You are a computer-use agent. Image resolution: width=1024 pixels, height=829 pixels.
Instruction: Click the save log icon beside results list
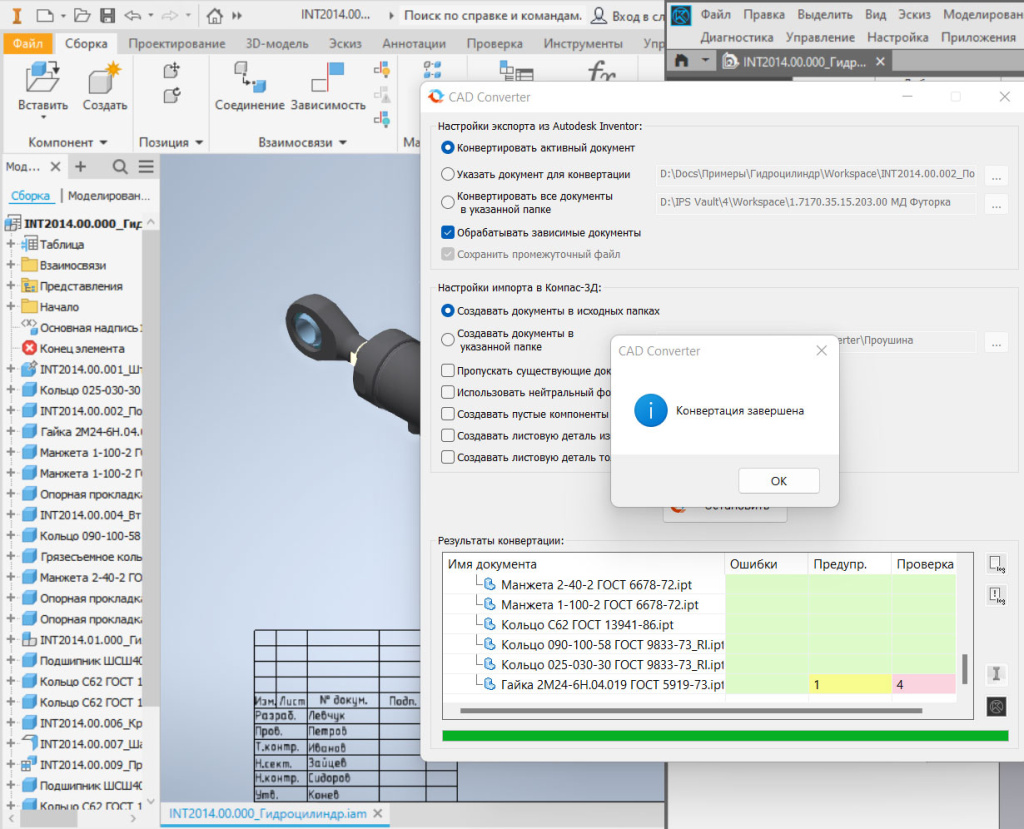click(x=996, y=563)
